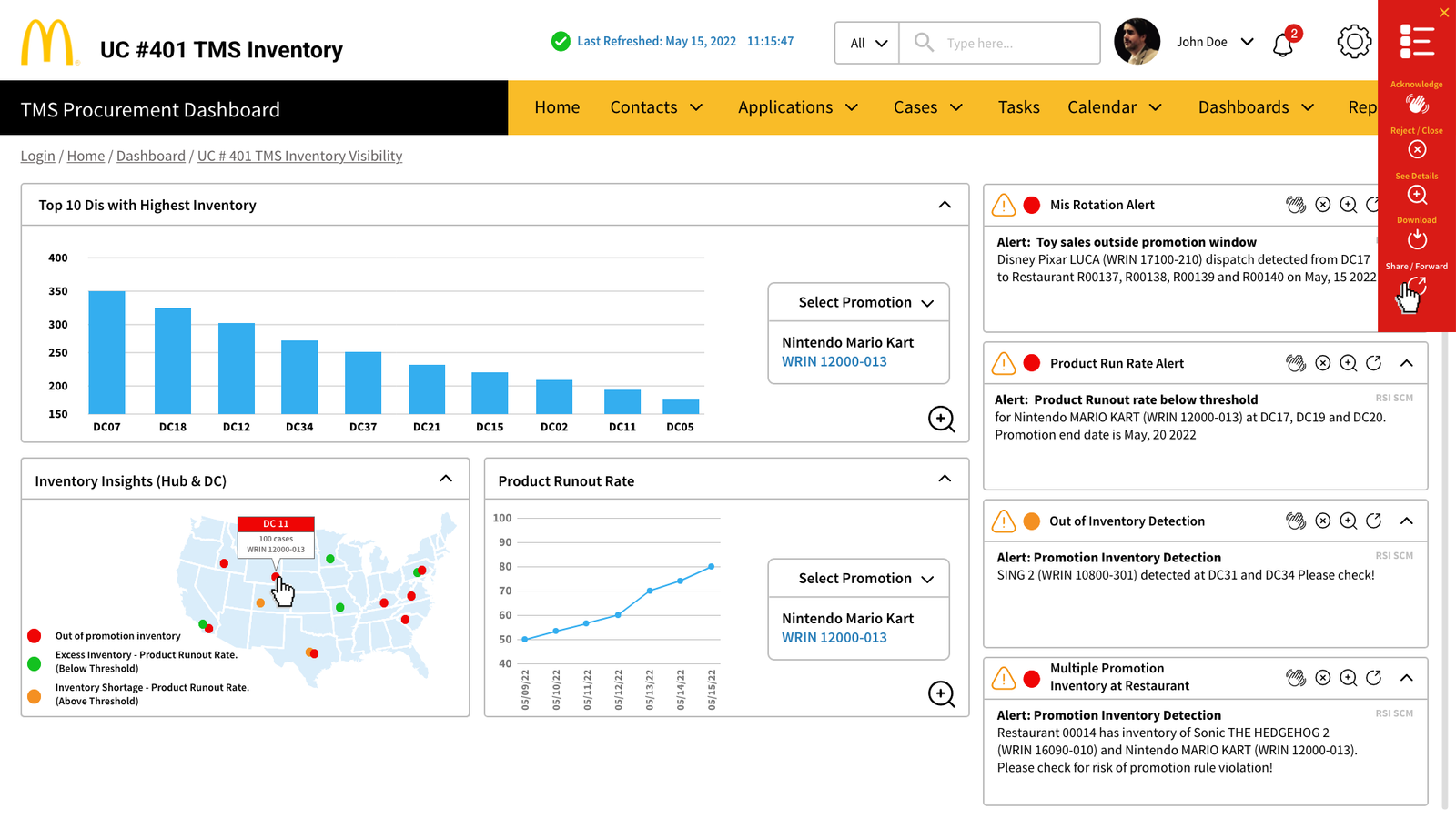Click red Out of promotion inventory legend dot
This screenshot has width=1456, height=819.
coord(34,635)
